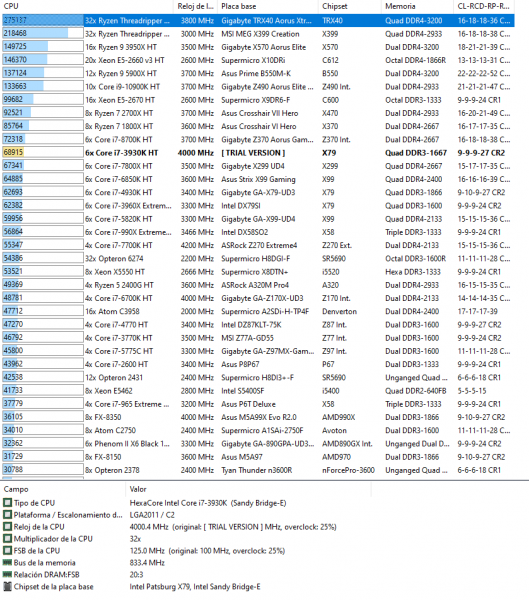Image resolution: width=529 pixels, height=600 pixels.
Task: Sort by the Chipset column header
Action: pyautogui.click(x=350, y=6)
